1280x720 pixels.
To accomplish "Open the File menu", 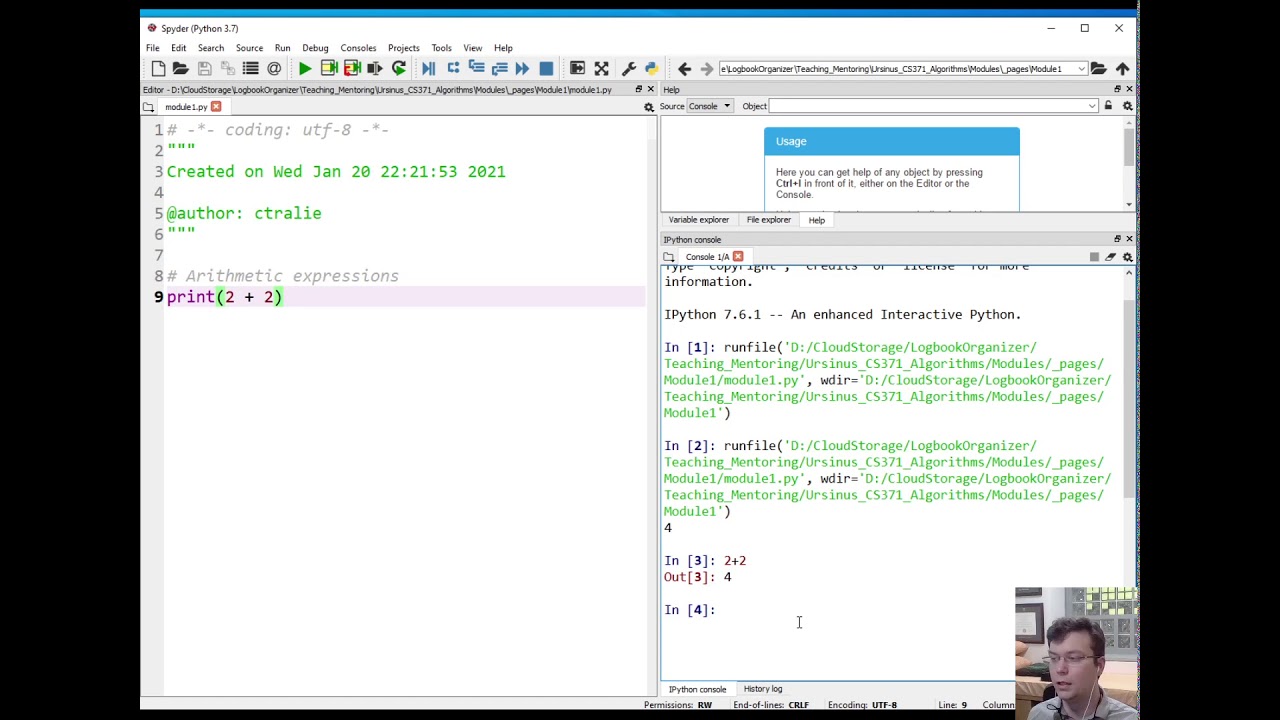I will [x=153, y=48].
